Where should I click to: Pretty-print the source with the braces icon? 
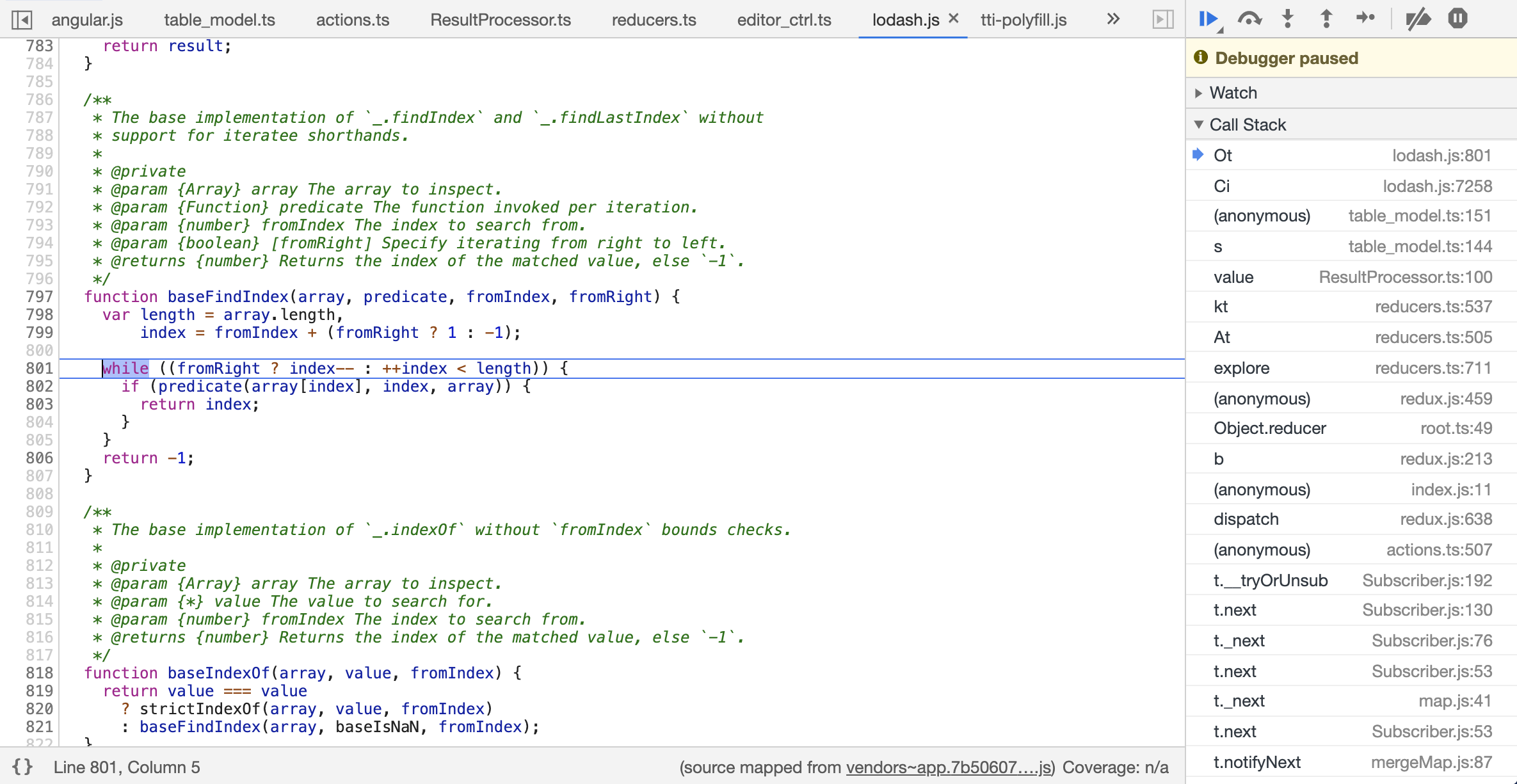24,767
